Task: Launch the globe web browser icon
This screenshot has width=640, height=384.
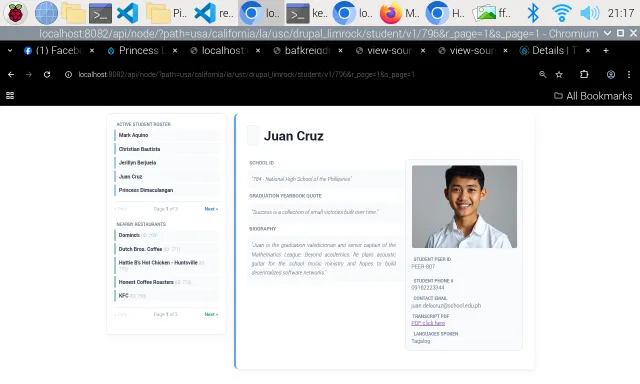Action: pos(46,13)
